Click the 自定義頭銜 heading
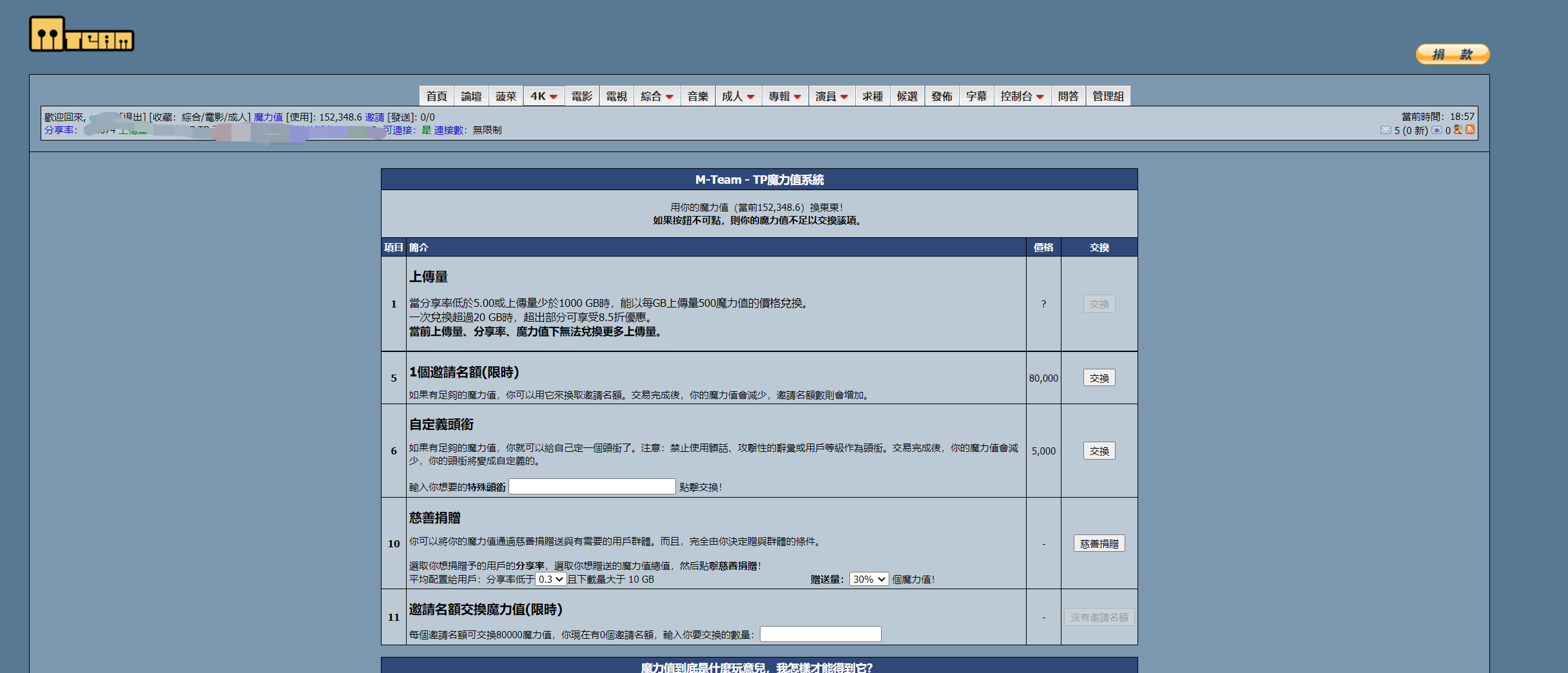 click(x=441, y=424)
